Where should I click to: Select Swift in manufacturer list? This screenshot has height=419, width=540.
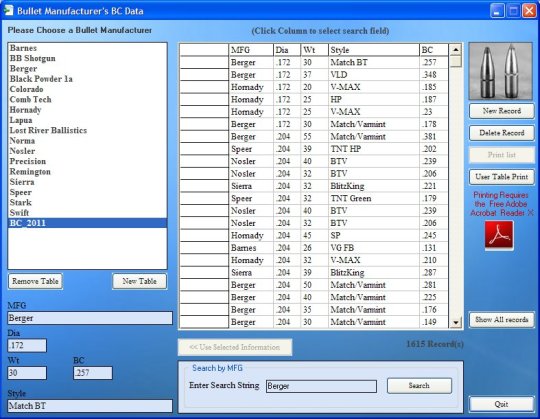tap(87, 213)
